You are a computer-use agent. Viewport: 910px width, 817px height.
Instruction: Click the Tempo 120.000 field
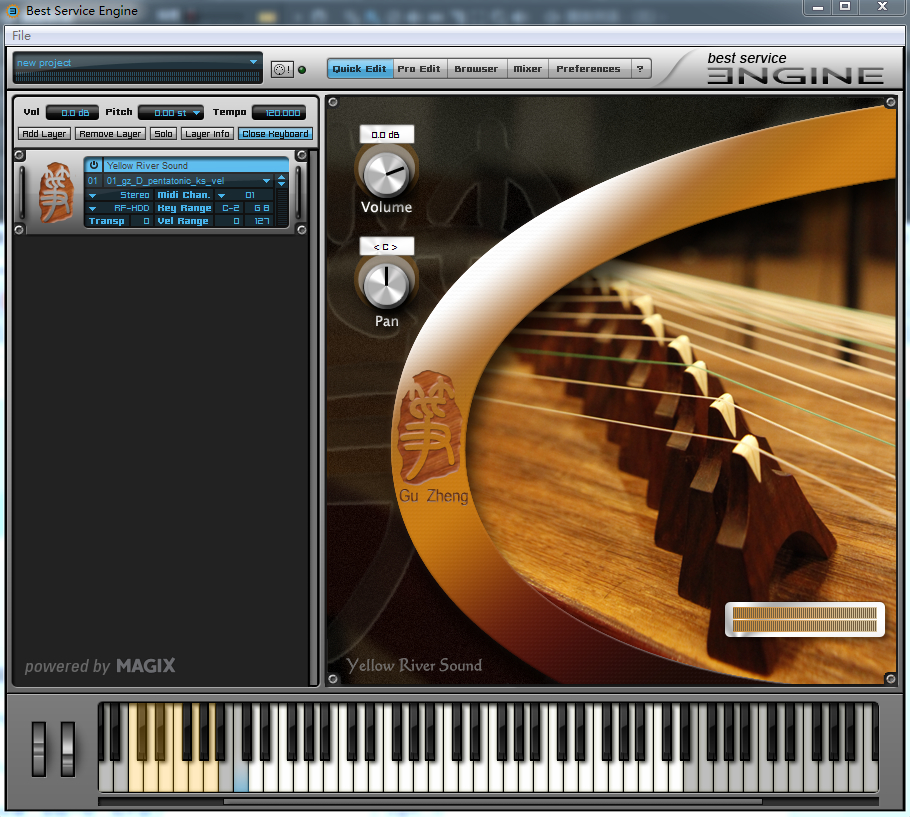tap(279, 113)
